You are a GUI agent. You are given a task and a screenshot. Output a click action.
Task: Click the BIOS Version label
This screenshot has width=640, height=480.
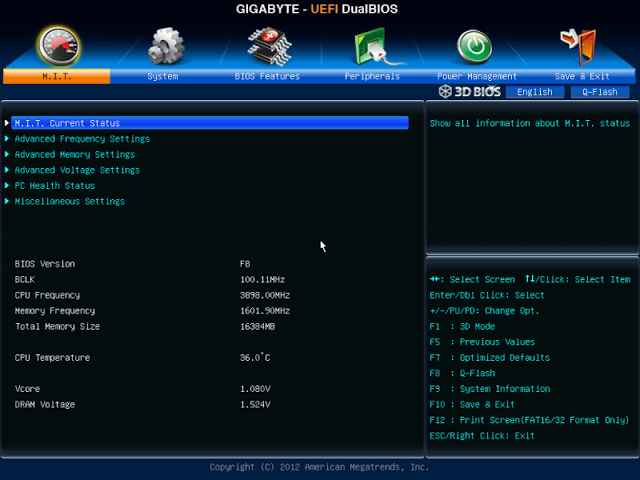point(45,264)
